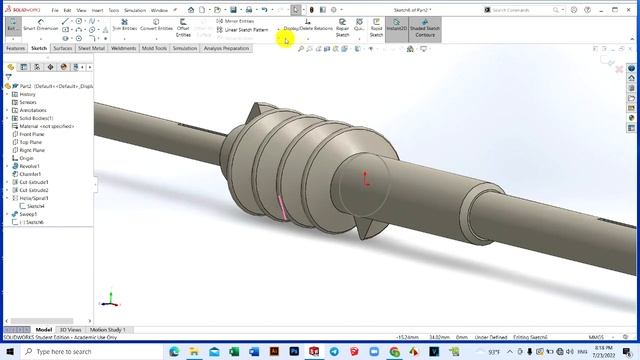The width and height of the screenshot is (640, 360).
Task: Open the Simulation menu
Action: tap(135, 10)
